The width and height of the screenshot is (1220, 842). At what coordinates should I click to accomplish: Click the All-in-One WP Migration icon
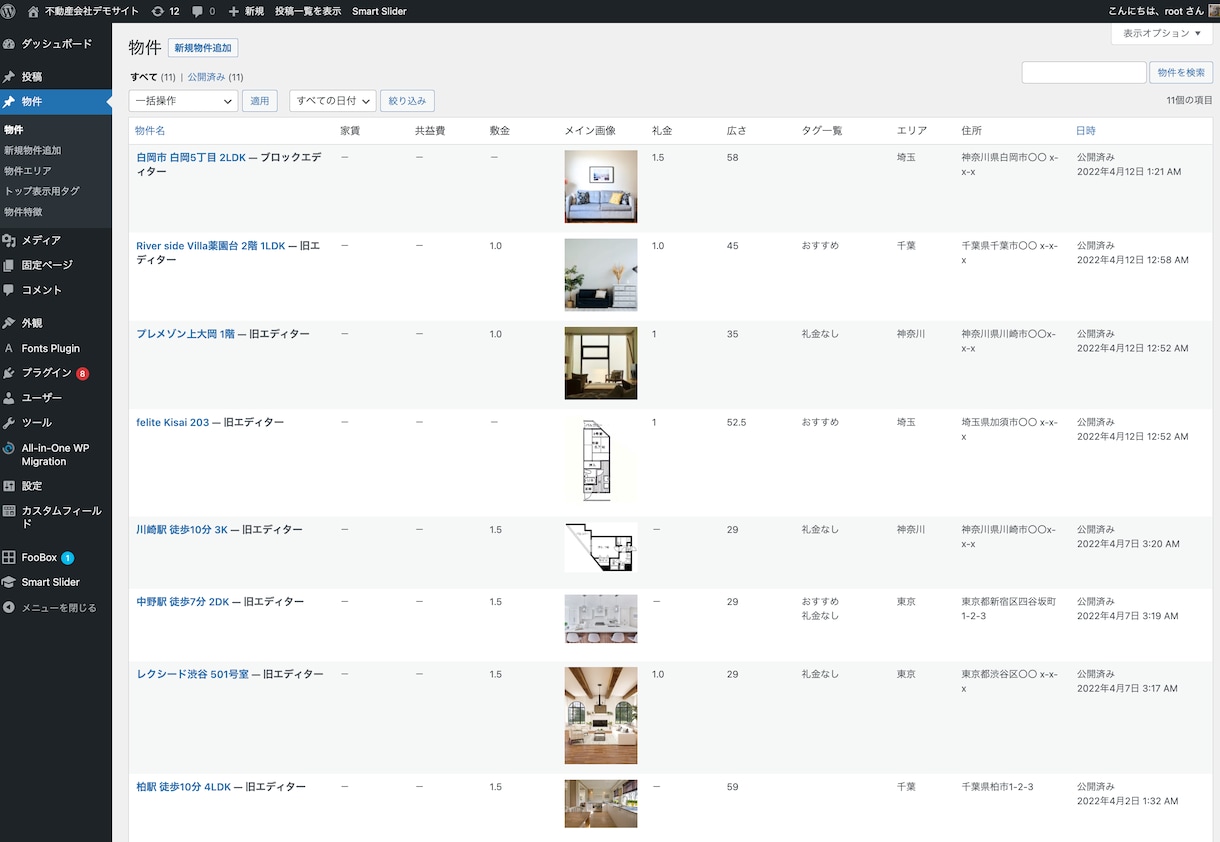pos(10,448)
